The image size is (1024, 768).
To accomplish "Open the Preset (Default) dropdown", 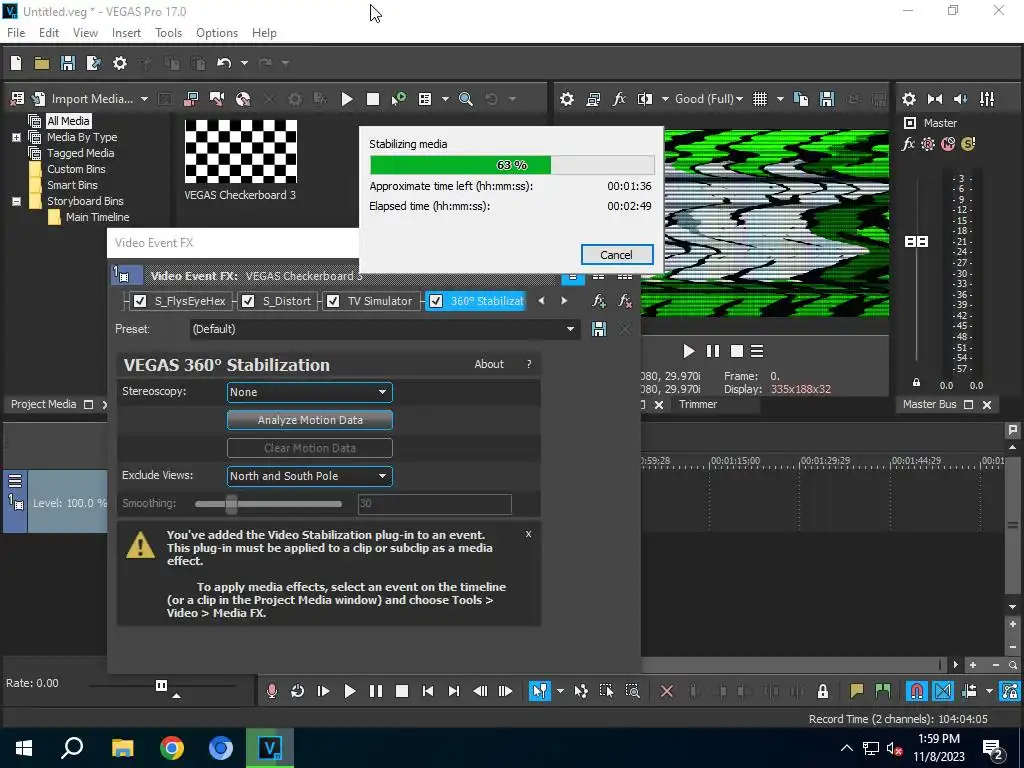I will point(384,329).
